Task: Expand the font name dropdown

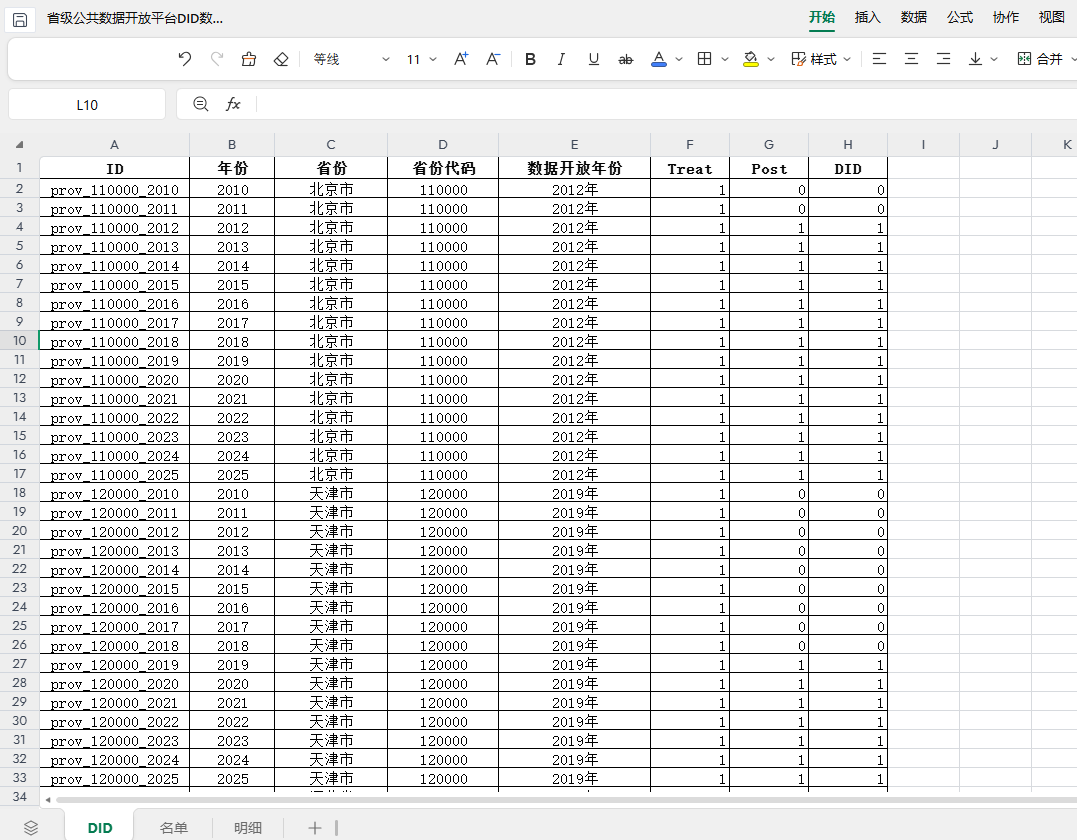Action: point(385,59)
